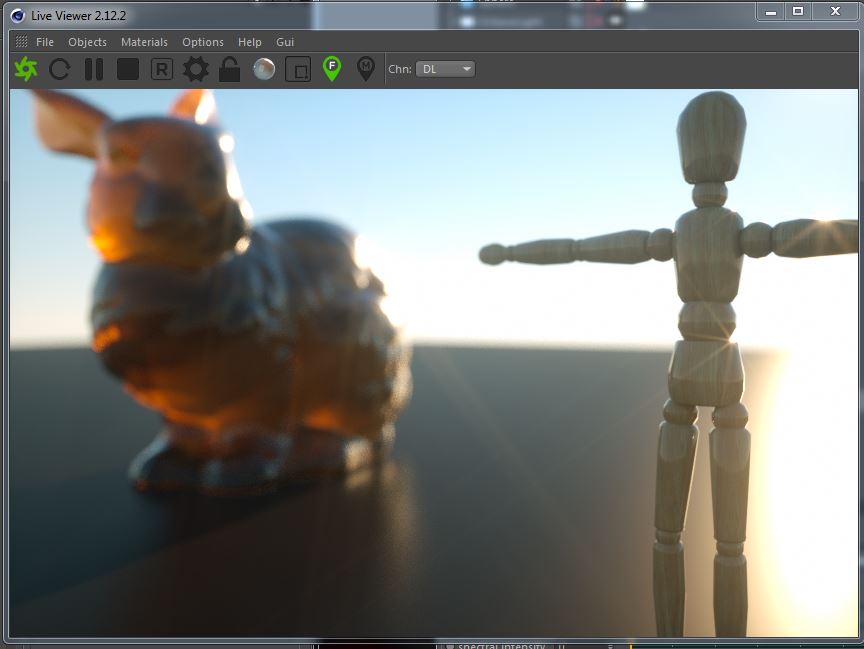Open the Gui menu
The image size is (864, 649).
pyautogui.click(x=285, y=42)
